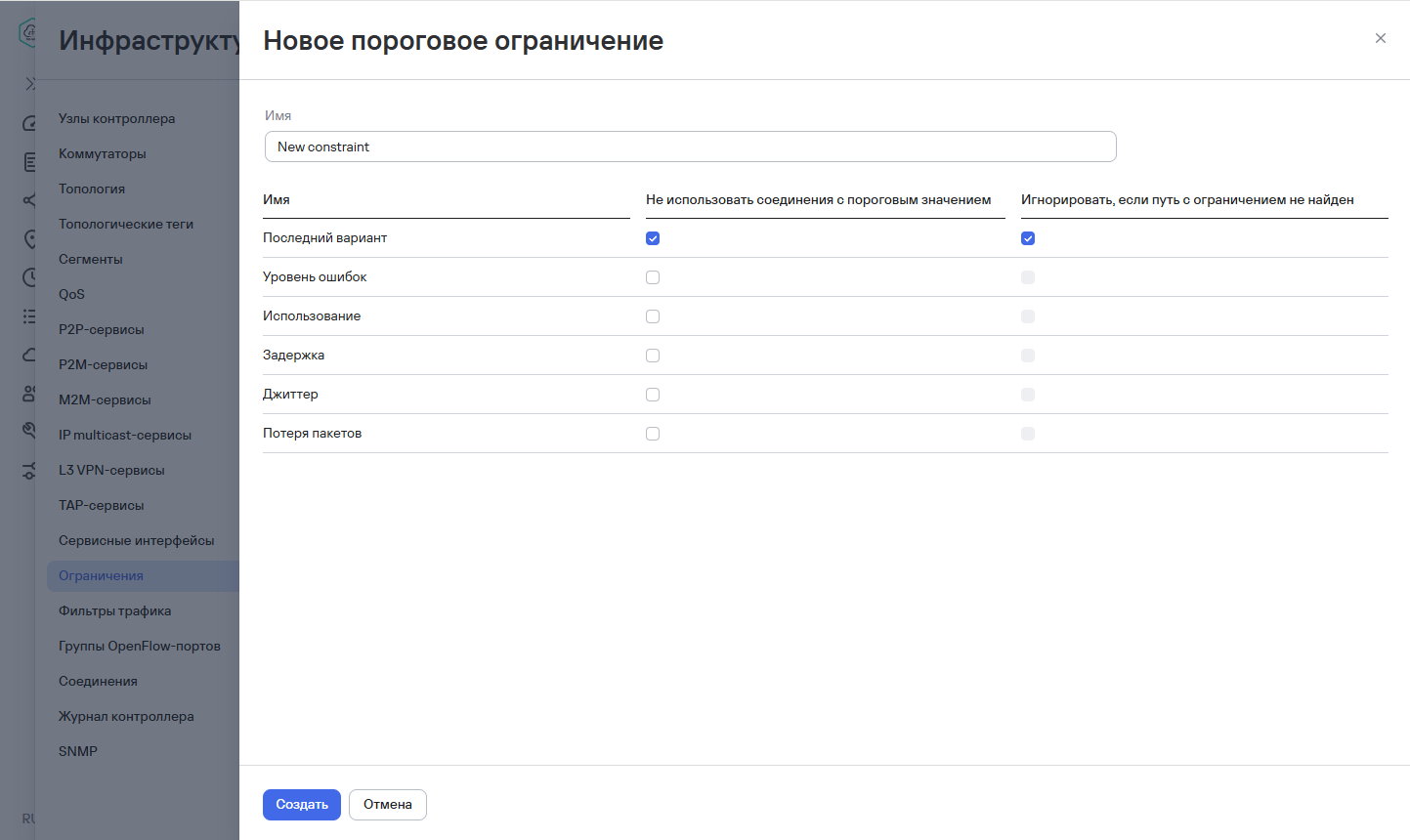Click the Последний вариант row label
1410x840 pixels.
pos(325,238)
